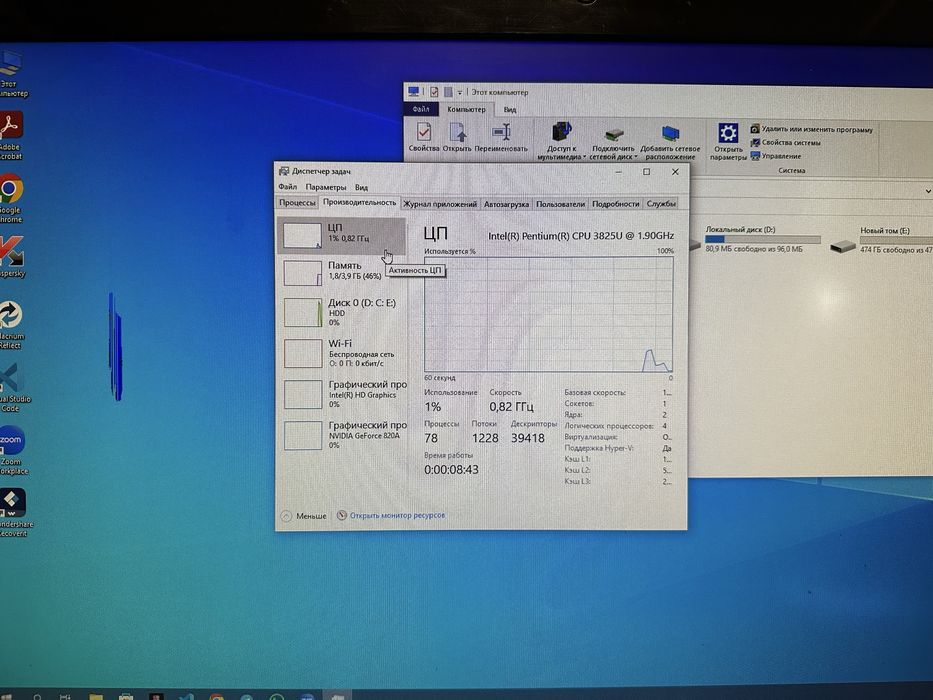
Task: Click Локальный диск (D:) usage bar in Explorer
Action: [x=762, y=239]
